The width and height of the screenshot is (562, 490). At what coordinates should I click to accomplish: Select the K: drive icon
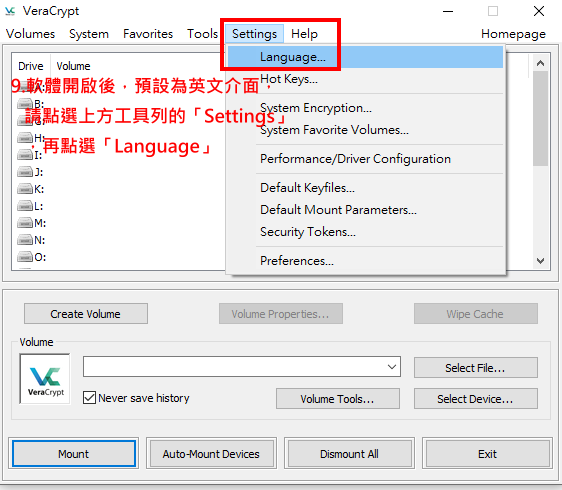[x=25, y=189]
